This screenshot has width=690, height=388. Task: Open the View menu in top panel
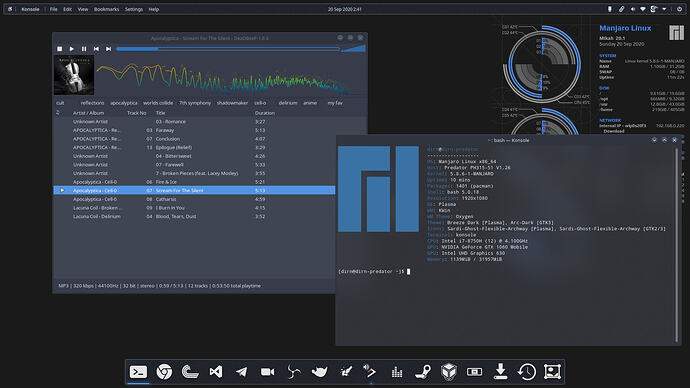83,9
